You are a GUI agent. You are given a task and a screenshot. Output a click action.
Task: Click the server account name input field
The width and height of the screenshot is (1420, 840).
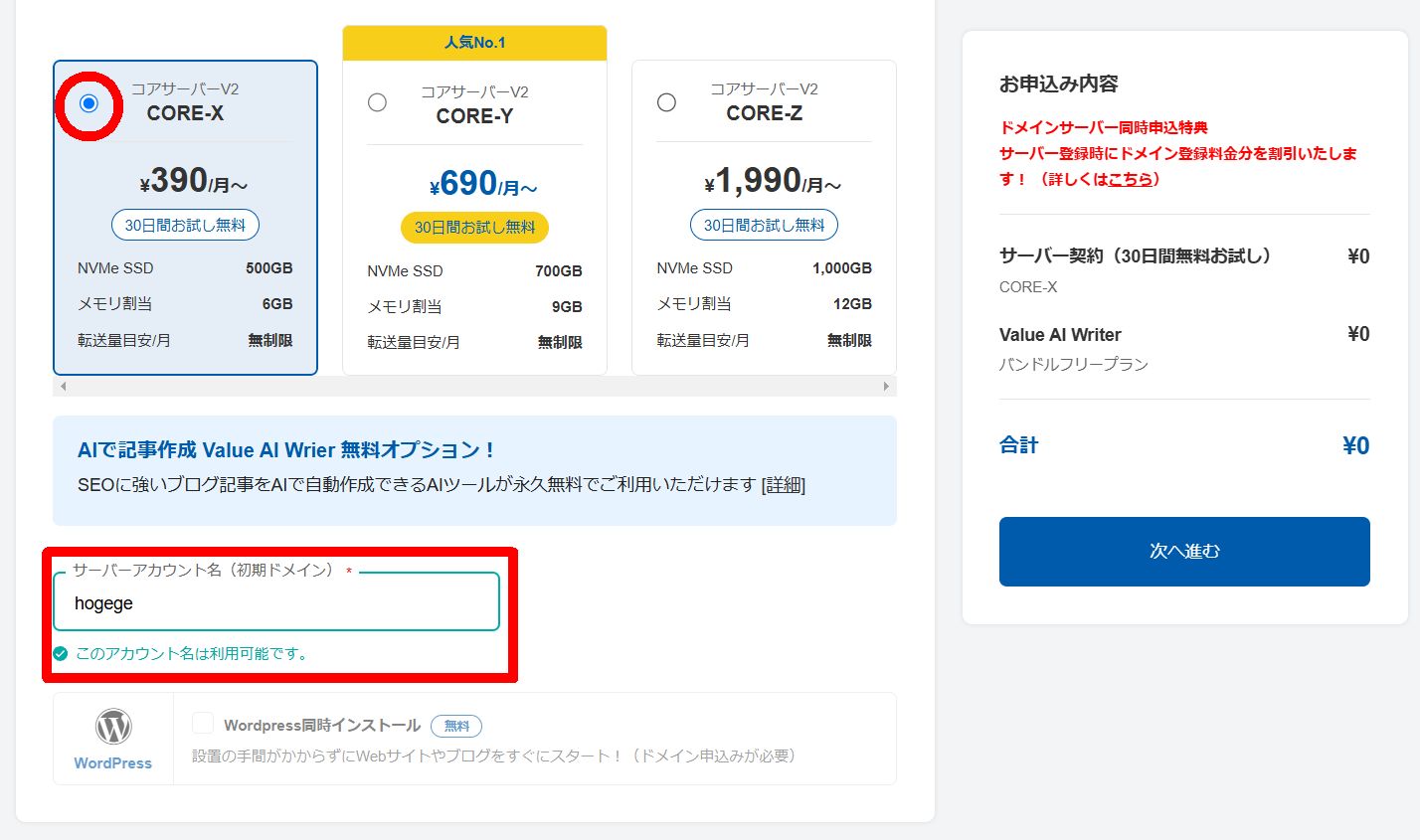tap(276, 601)
